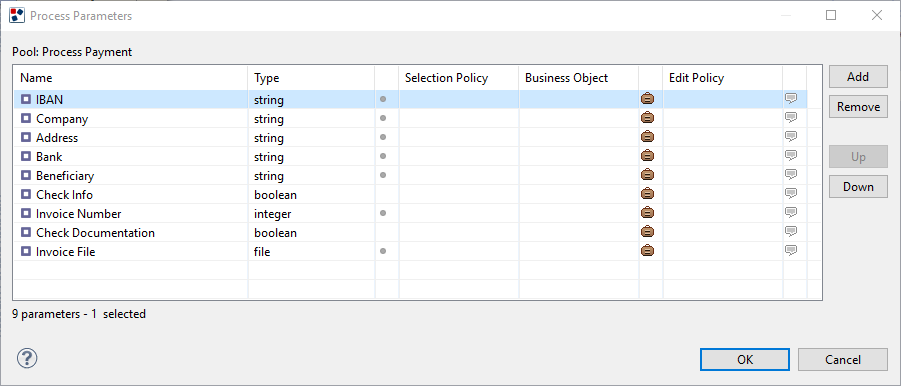Screen dimensions: 901x386
Task: Toggle the gray dot in Address row
Action: [383, 137]
